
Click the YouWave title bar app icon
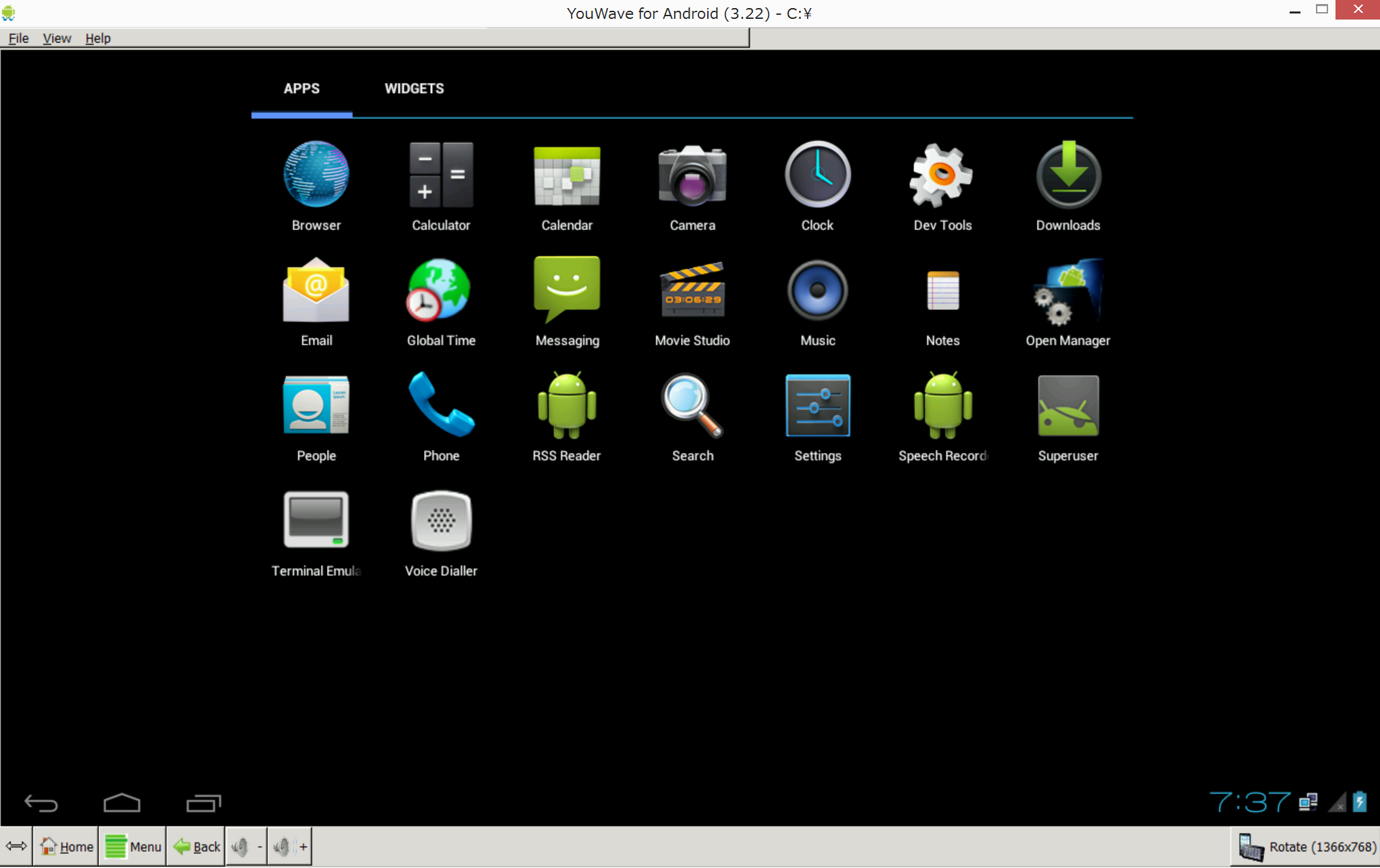point(8,13)
